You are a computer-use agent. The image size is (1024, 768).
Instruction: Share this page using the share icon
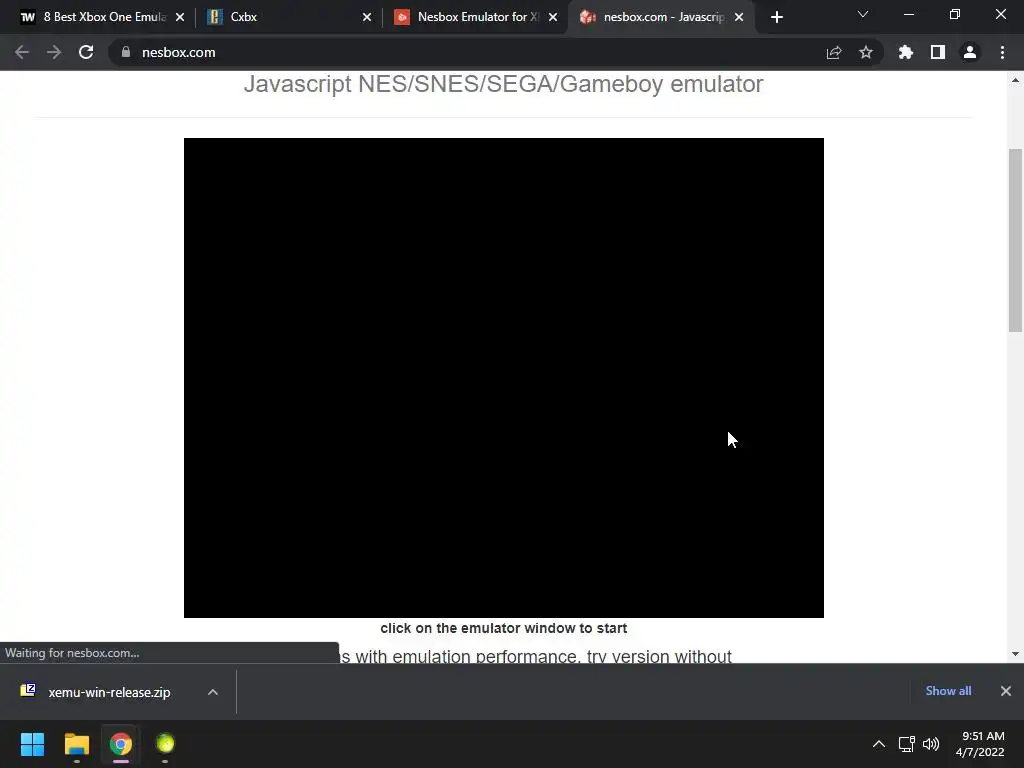pos(834,52)
